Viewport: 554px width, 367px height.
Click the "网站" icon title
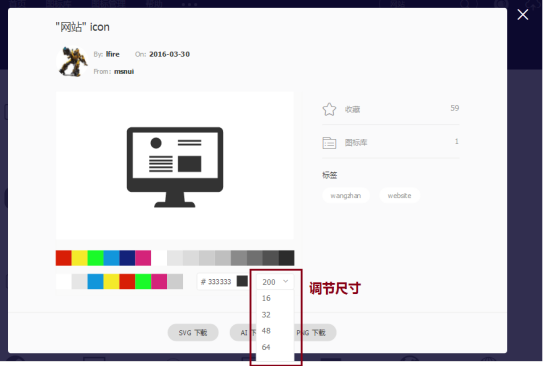point(83,27)
